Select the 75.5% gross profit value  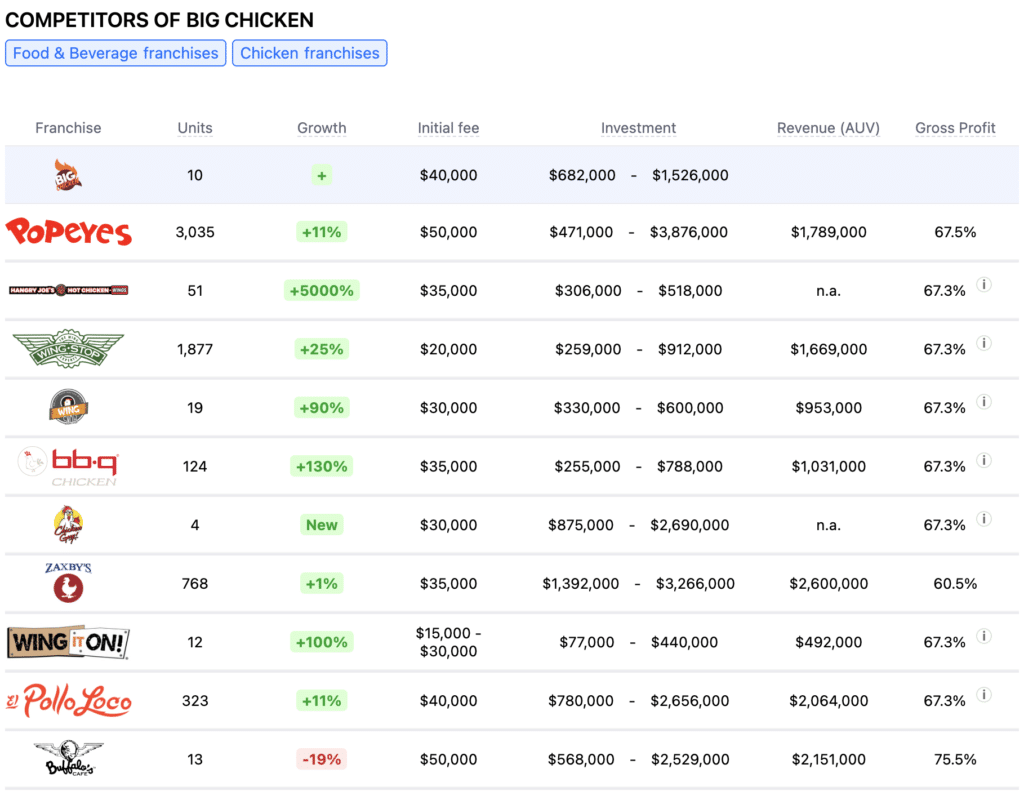[x=955, y=760]
